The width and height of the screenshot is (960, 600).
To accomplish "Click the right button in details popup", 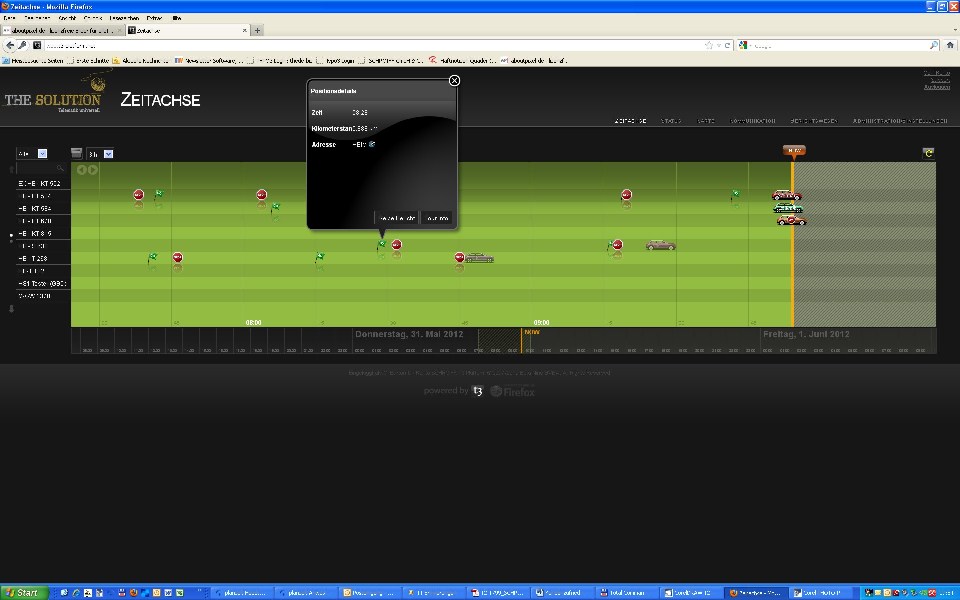I will 436,217.
